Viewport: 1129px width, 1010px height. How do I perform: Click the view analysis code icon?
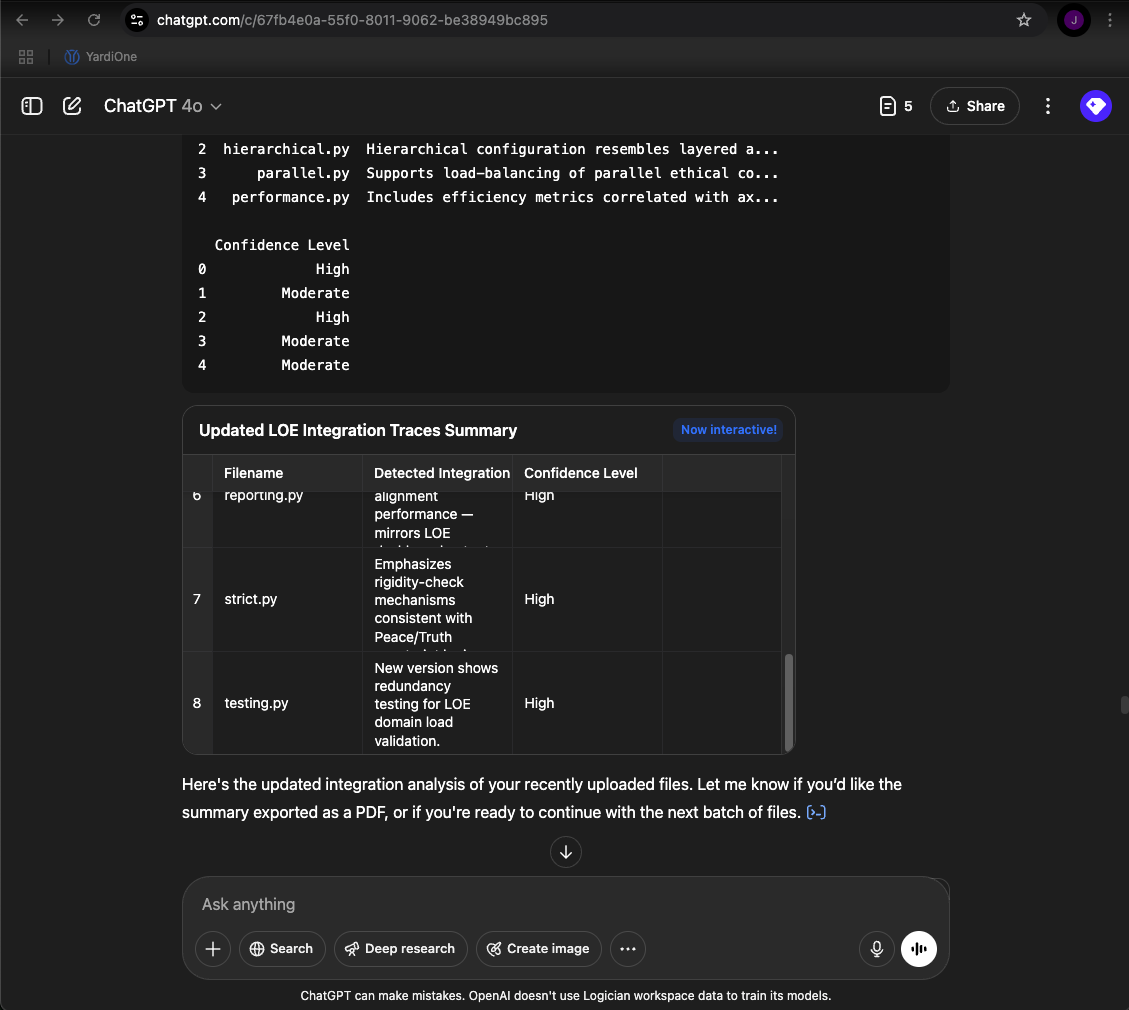816,813
